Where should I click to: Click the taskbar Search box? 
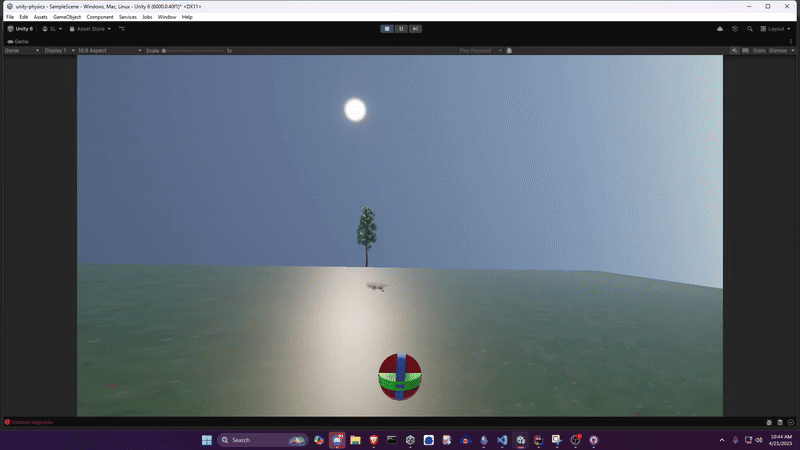[x=262, y=440]
